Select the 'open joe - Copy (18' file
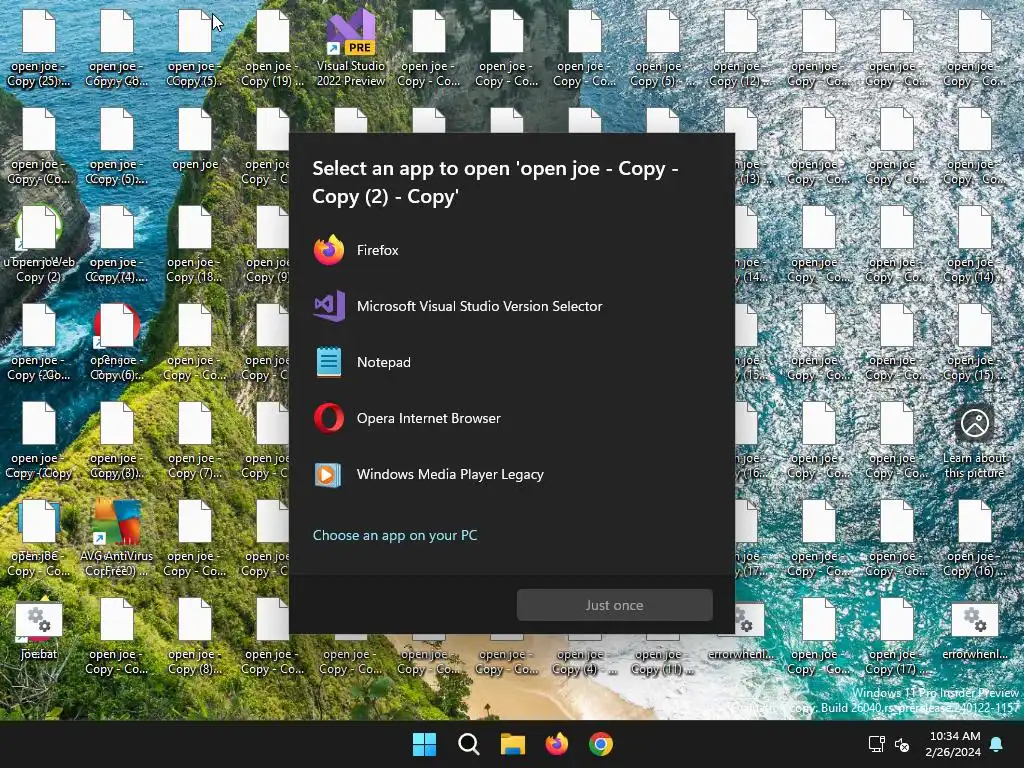 coord(195,245)
